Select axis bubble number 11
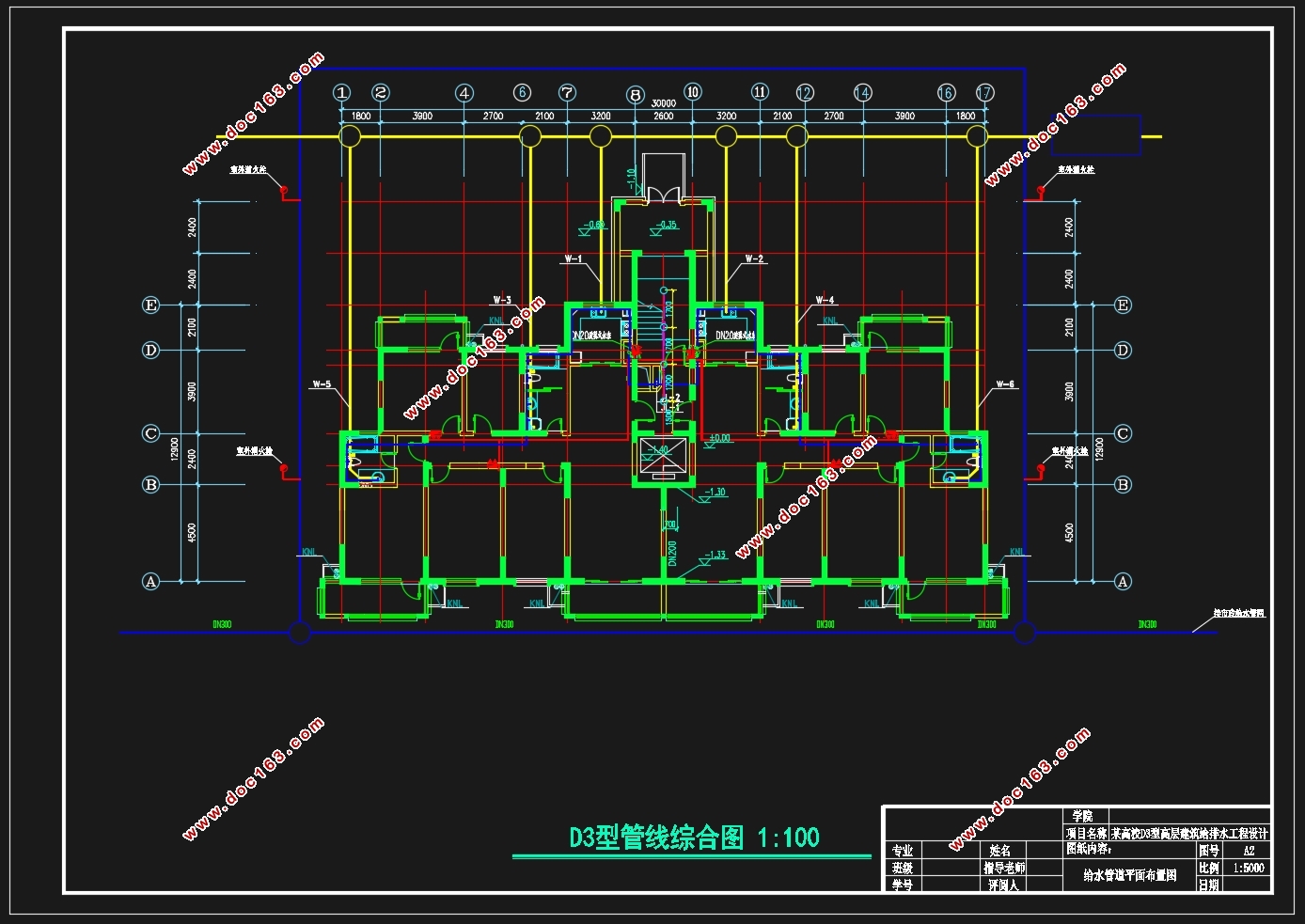The image size is (1305, 924). tap(760, 91)
